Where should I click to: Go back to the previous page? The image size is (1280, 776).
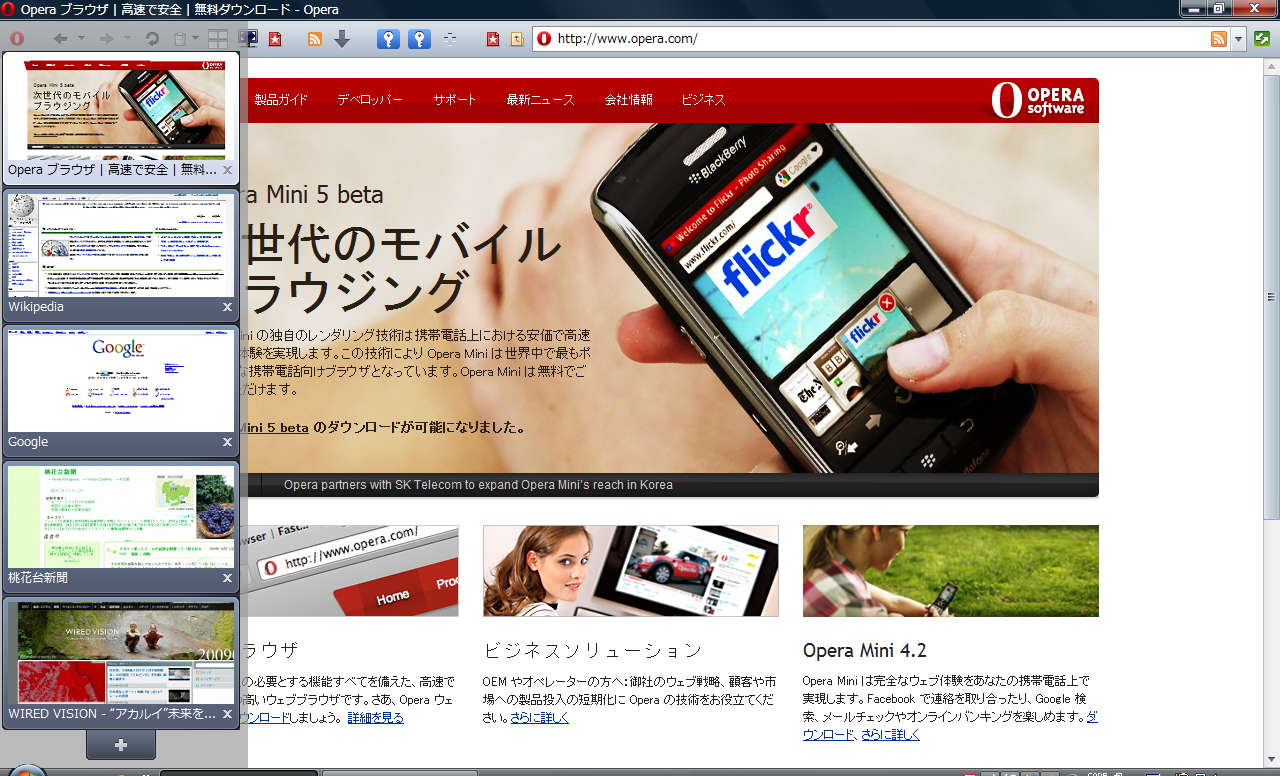click(x=61, y=39)
